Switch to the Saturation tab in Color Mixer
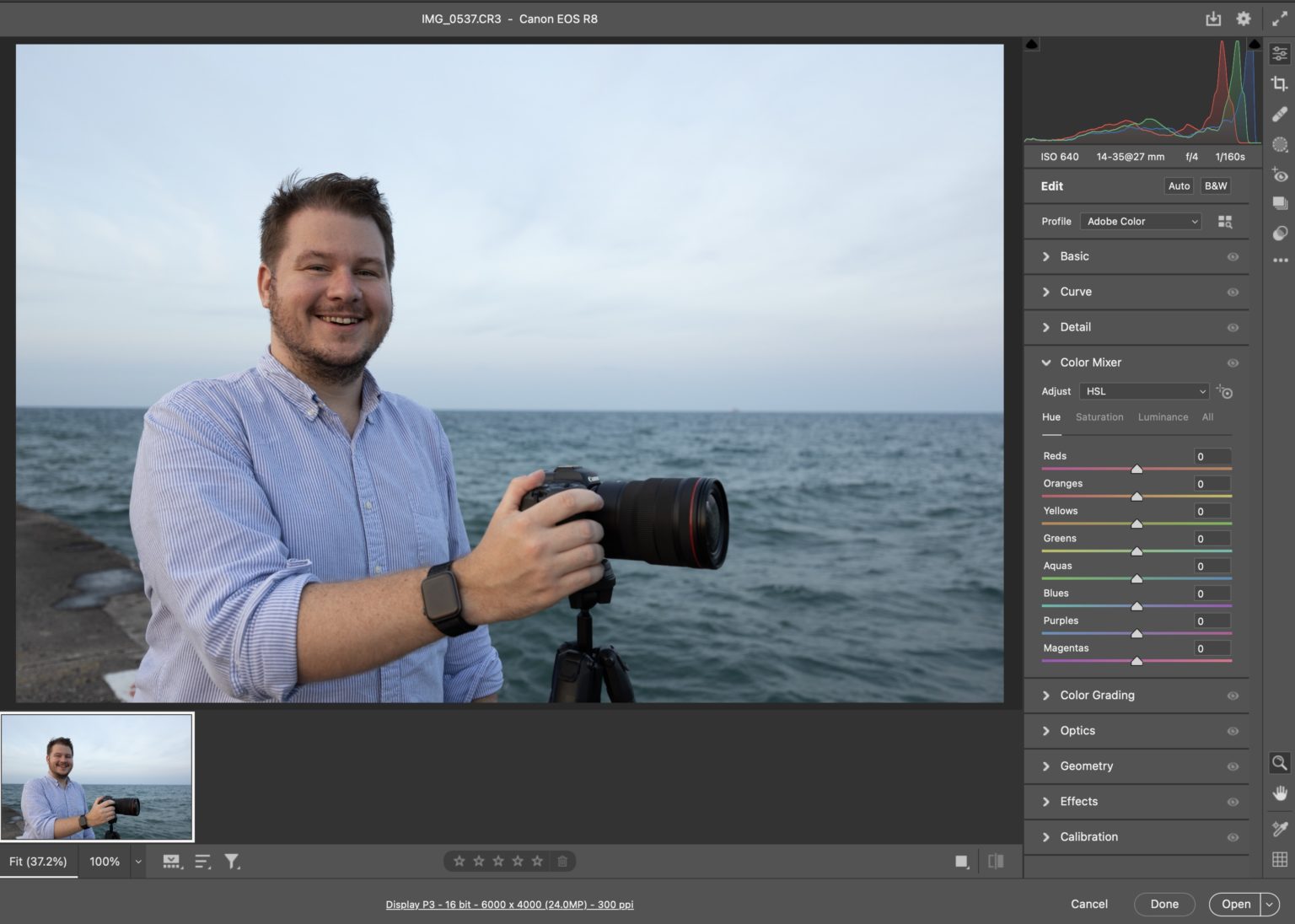The image size is (1295, 924). pyautogui.click(x=1099, y=416)
